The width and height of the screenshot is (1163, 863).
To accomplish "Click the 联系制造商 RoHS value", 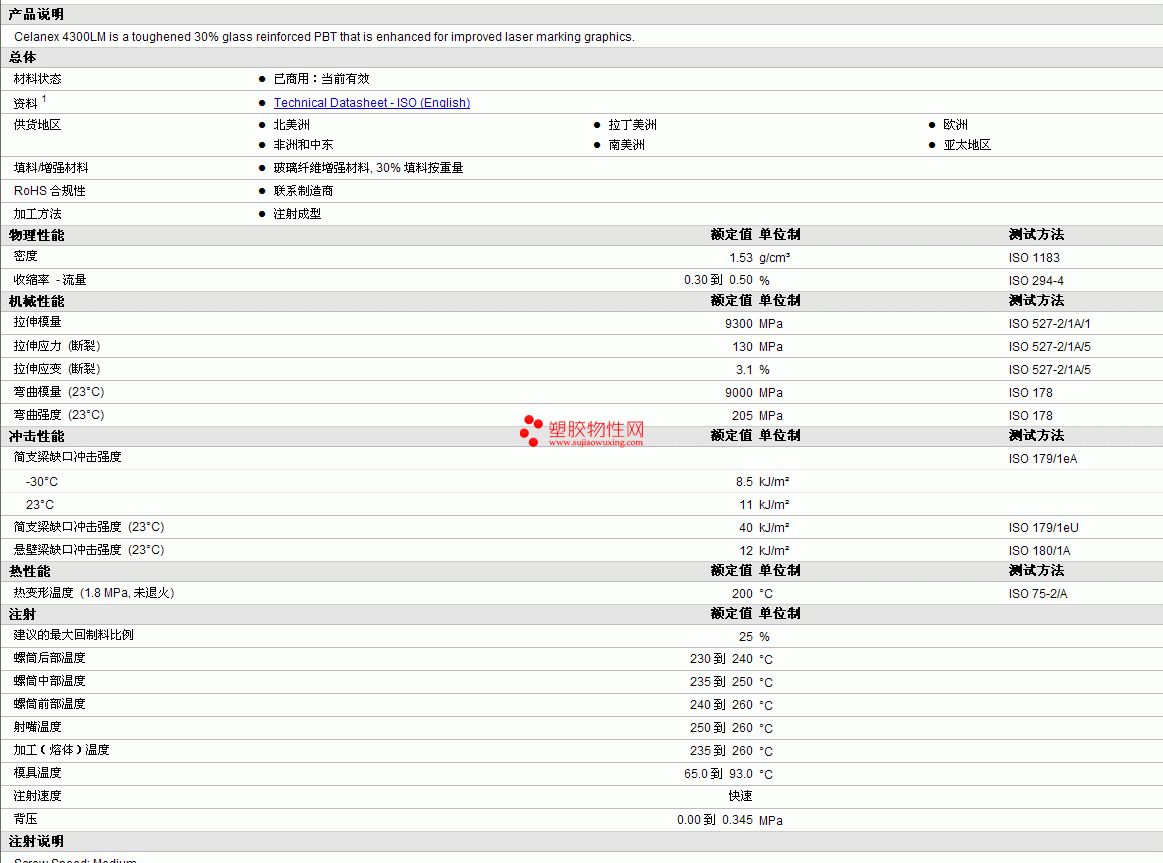I will [x=303, y=191].
